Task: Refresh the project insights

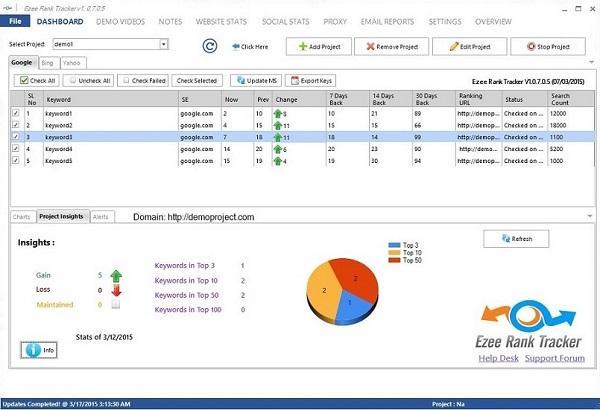Action: [516, 238]
